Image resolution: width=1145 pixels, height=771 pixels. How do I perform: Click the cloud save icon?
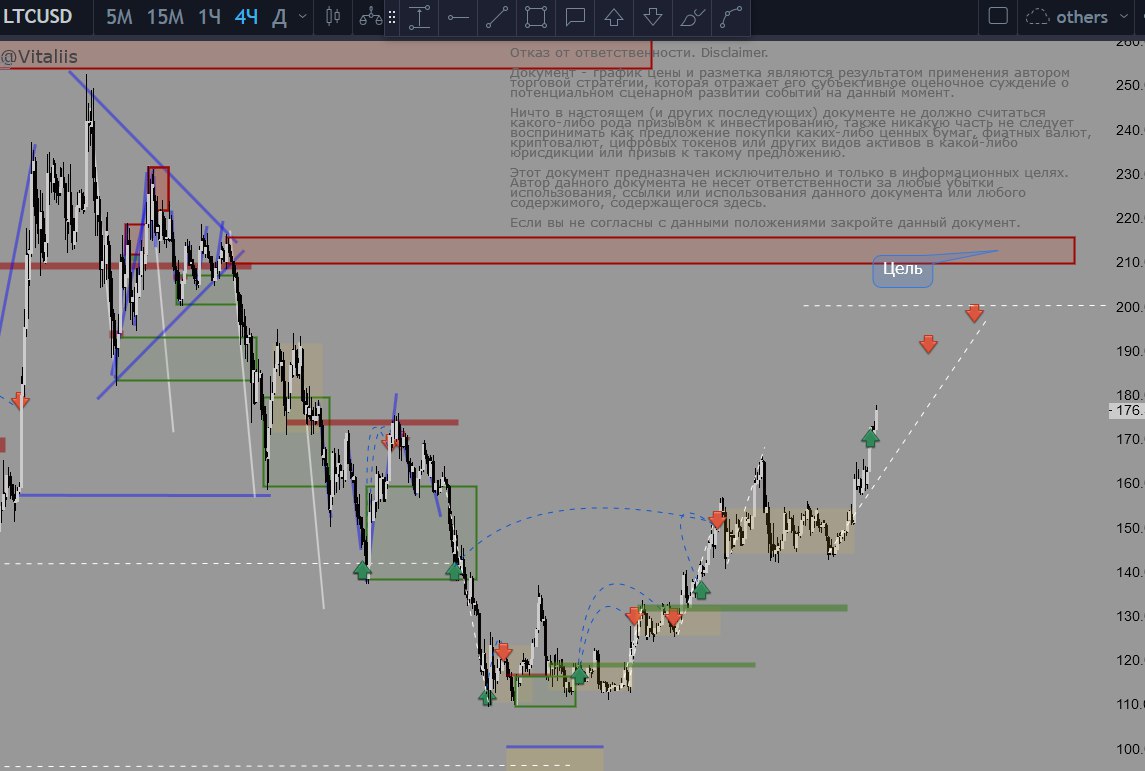pyautogui.click(x=1037, y=17)
